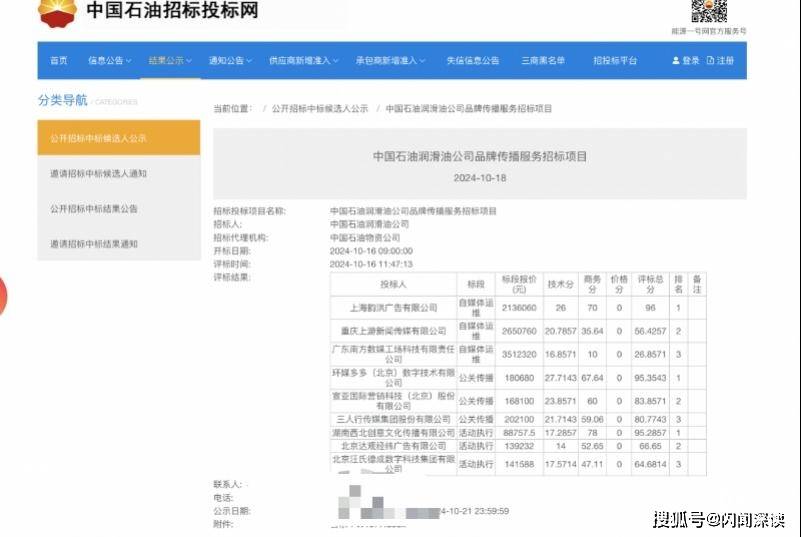Screen dimensions: 801x537
Task: Expand the 供应商新增准入 dropdown arrow
Action: pos(336,61)
